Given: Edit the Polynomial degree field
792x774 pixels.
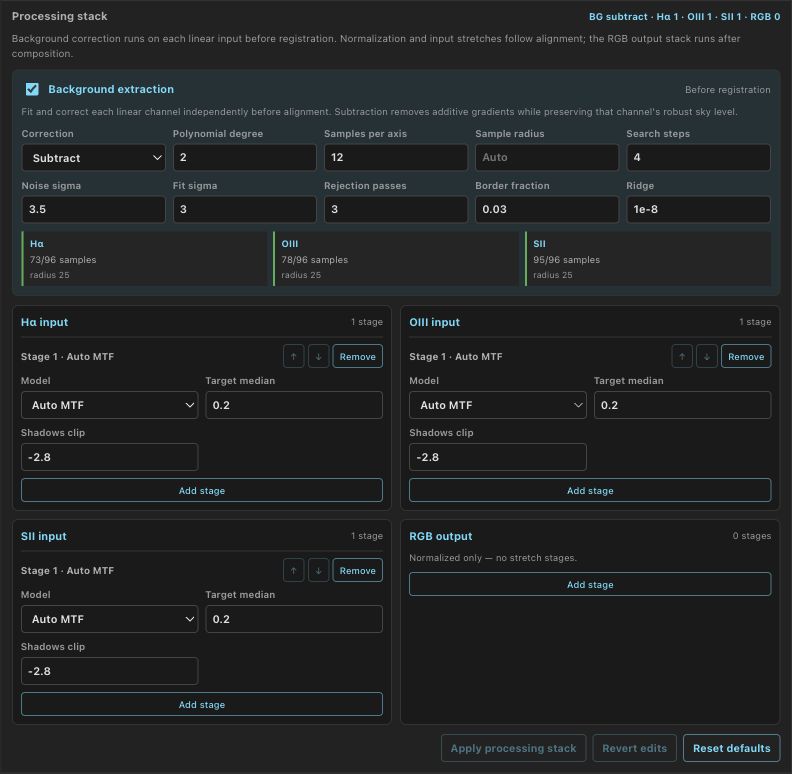Looking at the screenshot, I should click(x=244, y=157).
